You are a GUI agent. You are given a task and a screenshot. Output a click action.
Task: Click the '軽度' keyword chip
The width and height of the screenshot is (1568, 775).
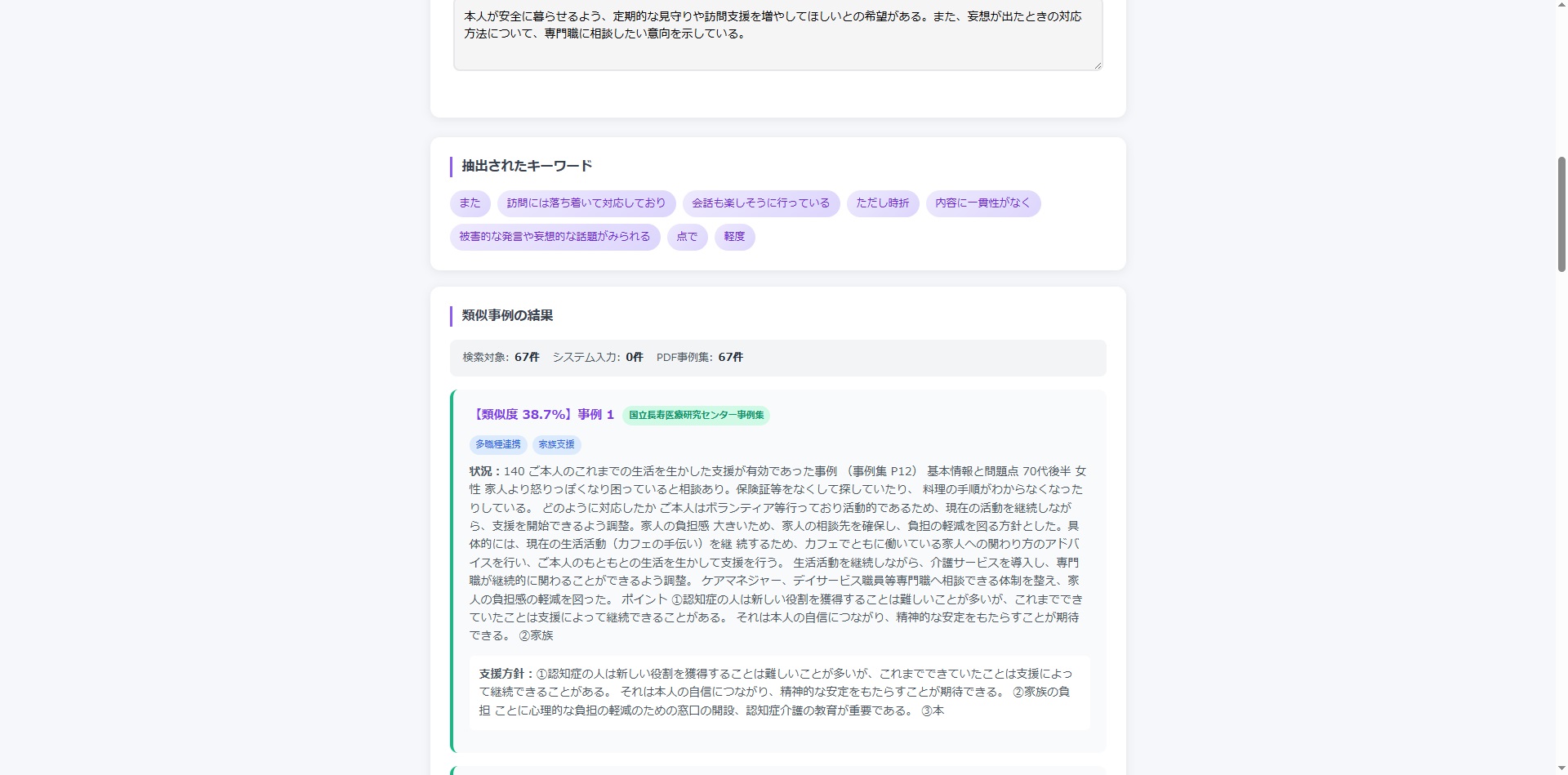pos(734,237)
